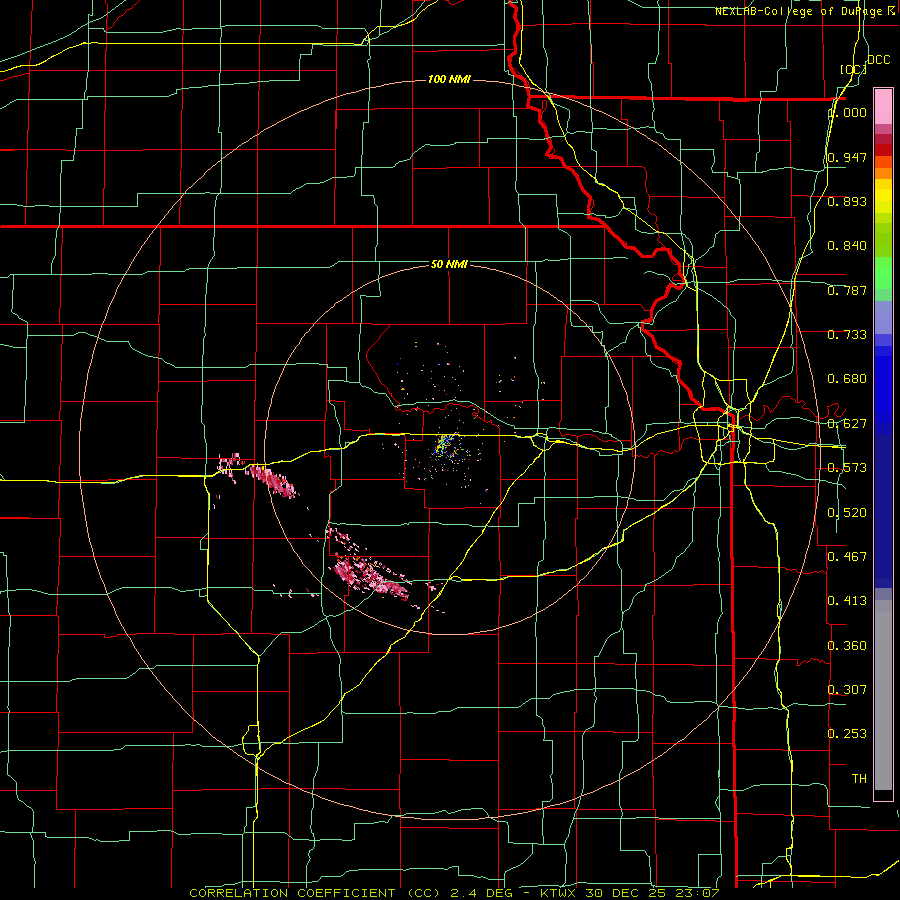Click the 100 NMI range ring label
The image size is (900, 900).
click(449, 79)
